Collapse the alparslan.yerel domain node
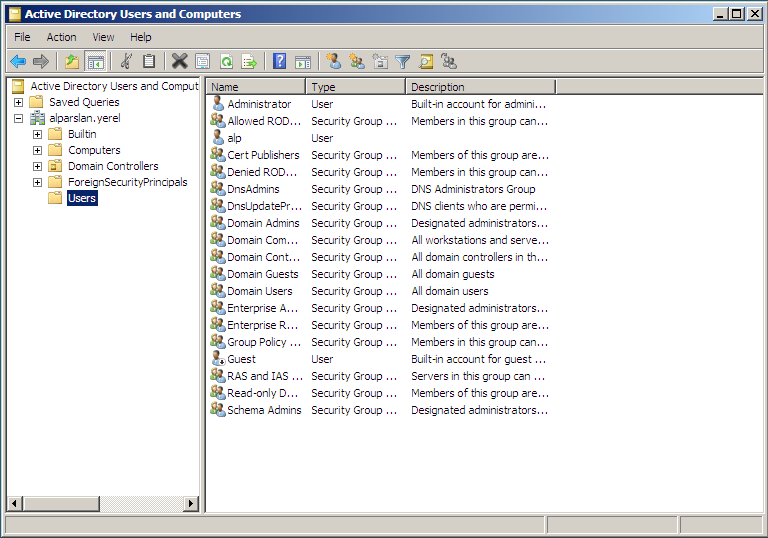 (18, 119)
